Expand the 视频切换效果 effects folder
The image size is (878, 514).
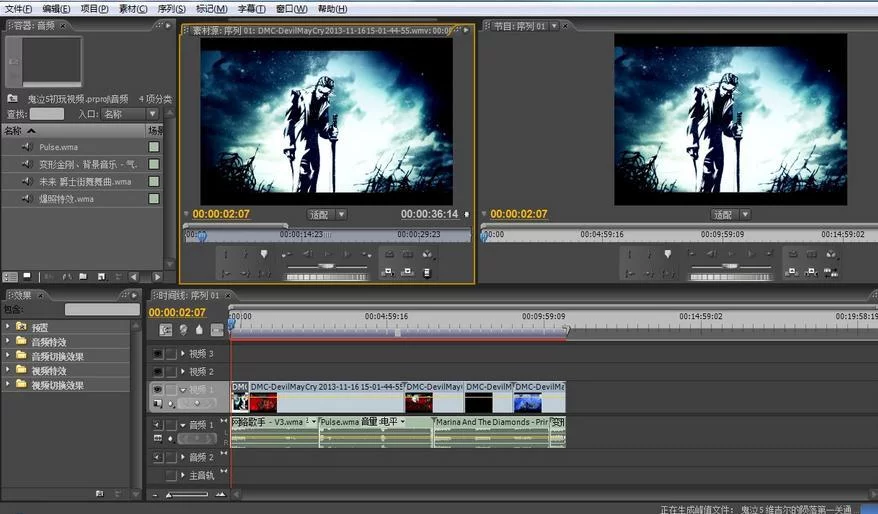[7, 384]
